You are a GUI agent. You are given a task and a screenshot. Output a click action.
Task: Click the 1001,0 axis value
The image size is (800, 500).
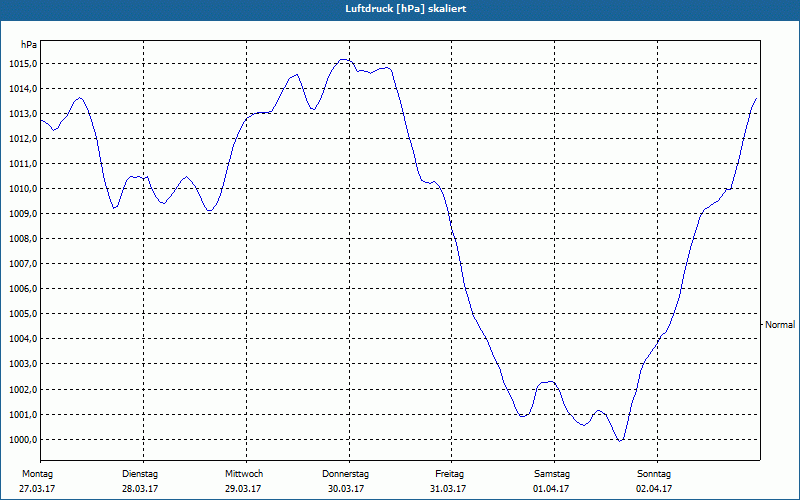pyautogui.click(x=23, y=415)
